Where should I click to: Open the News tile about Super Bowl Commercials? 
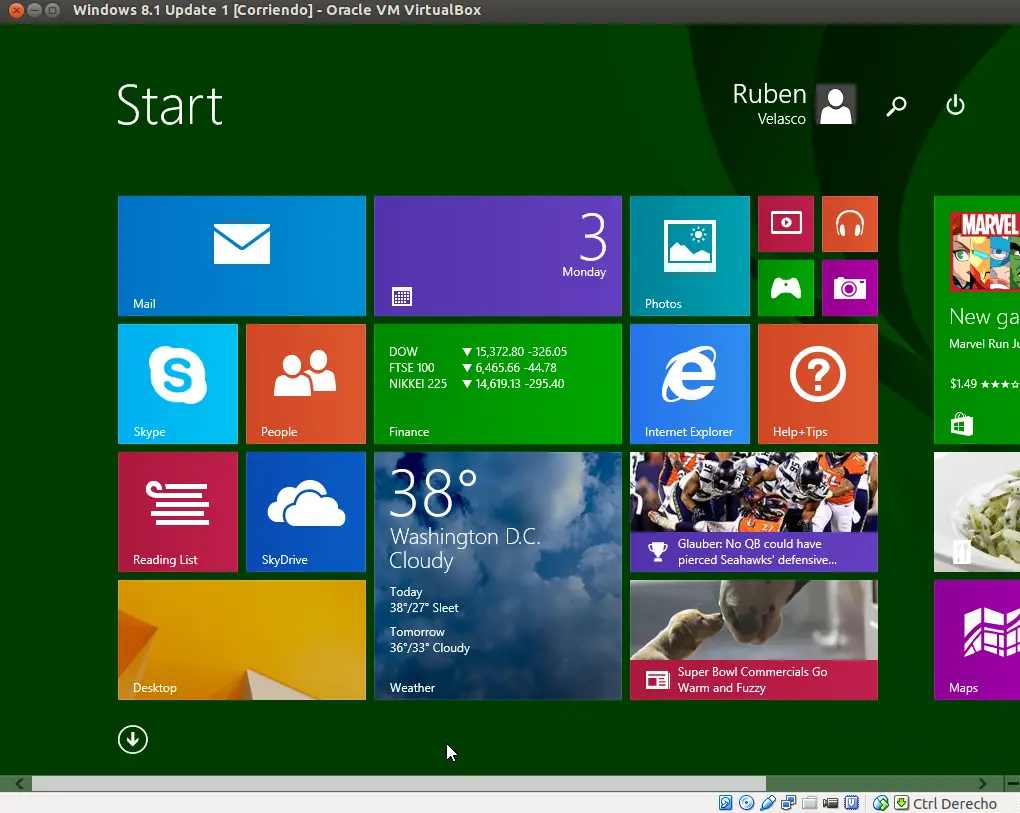click(x=753, y=640)
